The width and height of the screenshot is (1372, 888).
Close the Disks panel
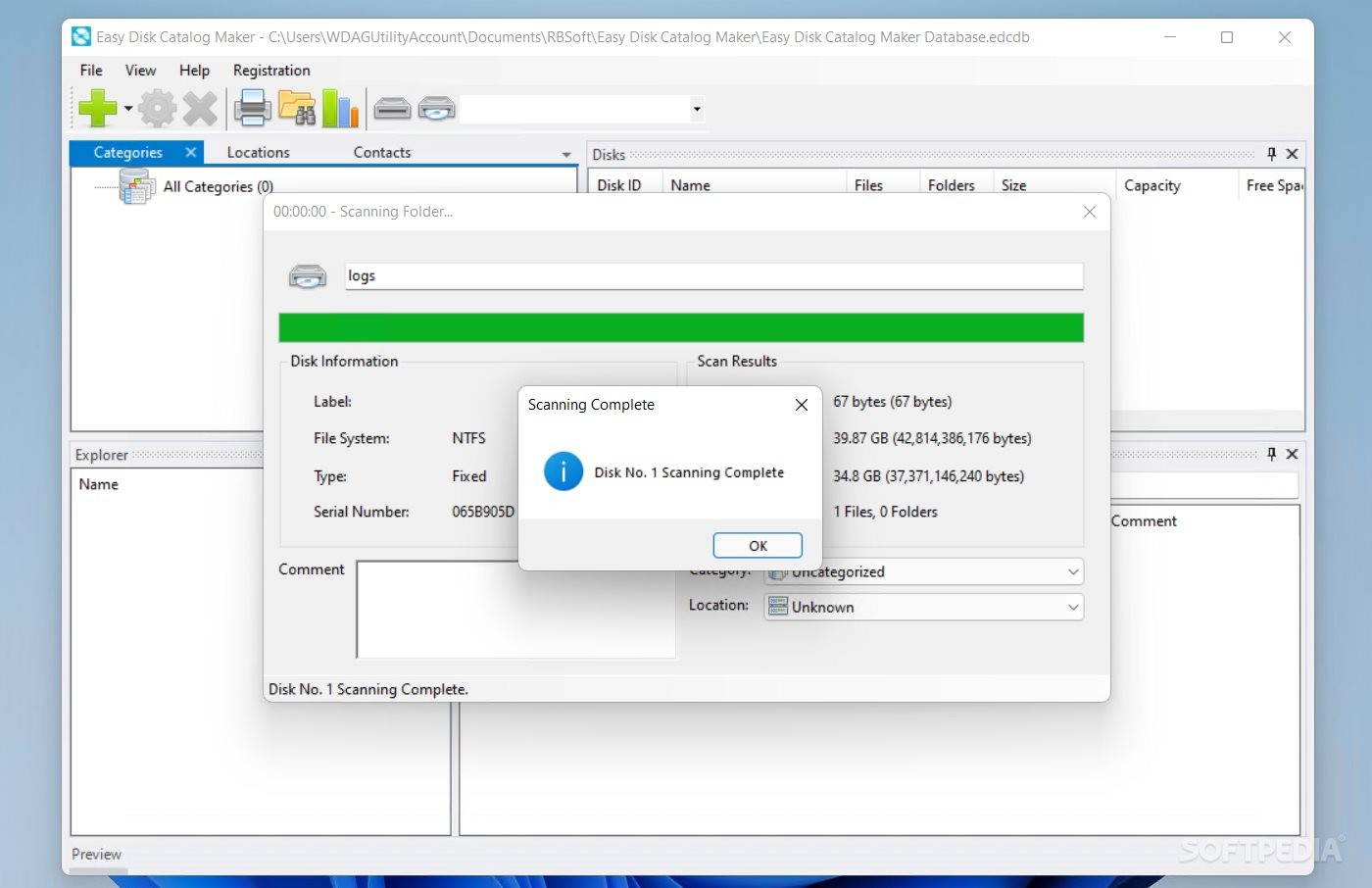[x=1292, y=154]
